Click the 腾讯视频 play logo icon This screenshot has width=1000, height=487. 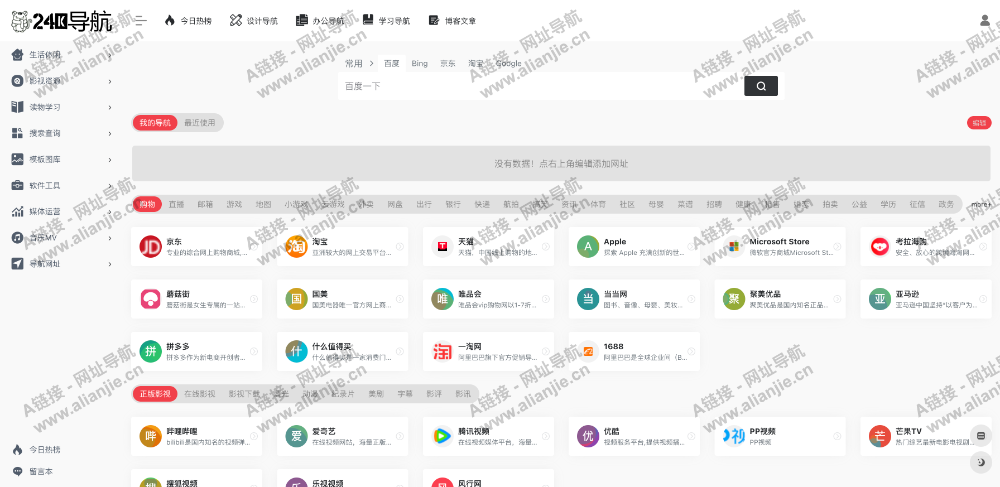point(443,436)
